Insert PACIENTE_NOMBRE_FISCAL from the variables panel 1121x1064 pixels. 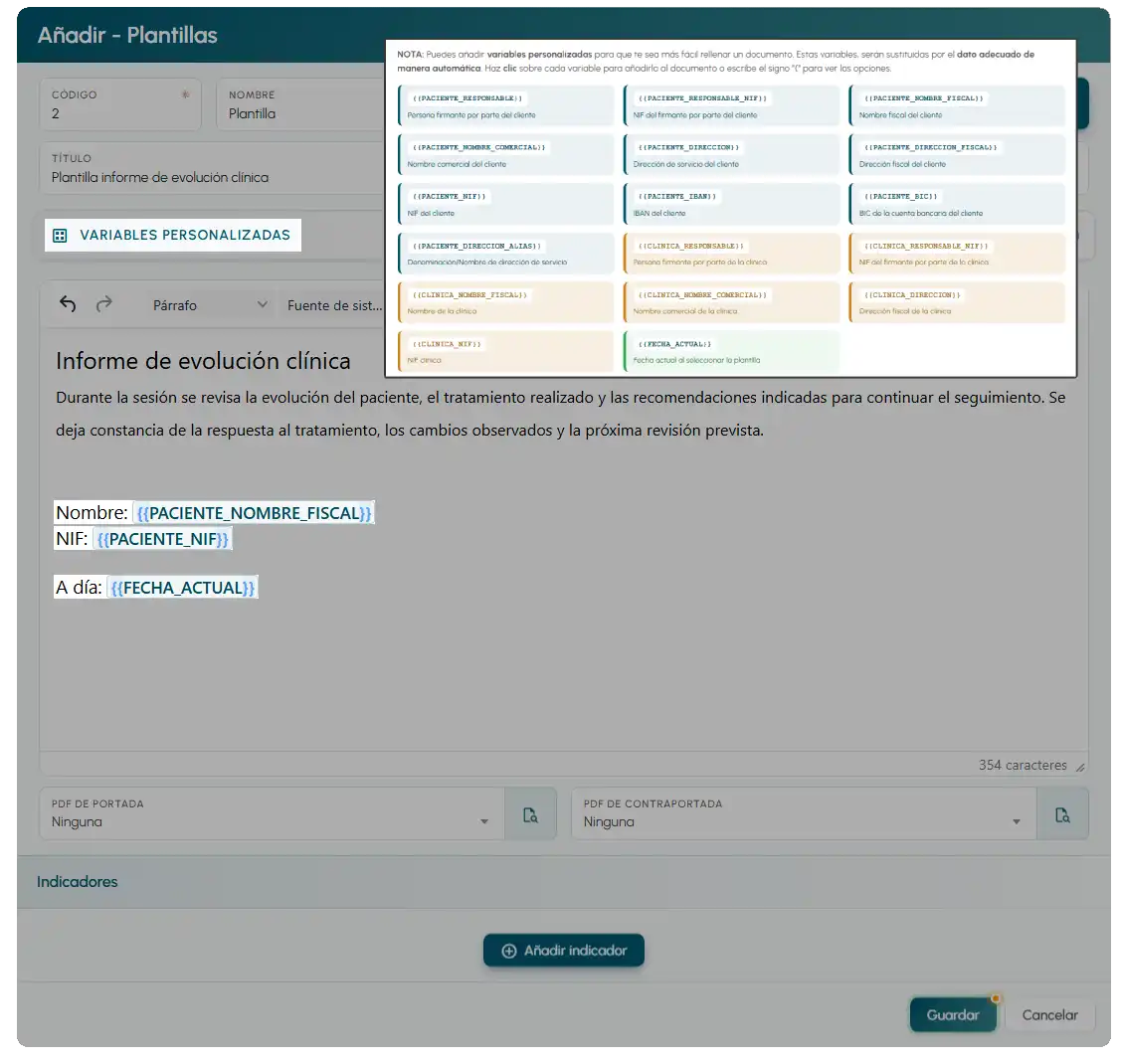[957, 105]
